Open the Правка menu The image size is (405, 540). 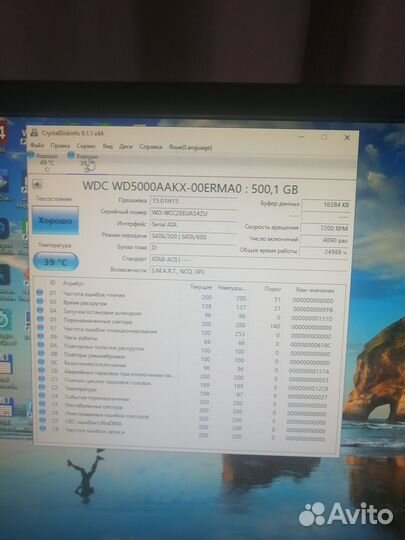coord(60,146)
